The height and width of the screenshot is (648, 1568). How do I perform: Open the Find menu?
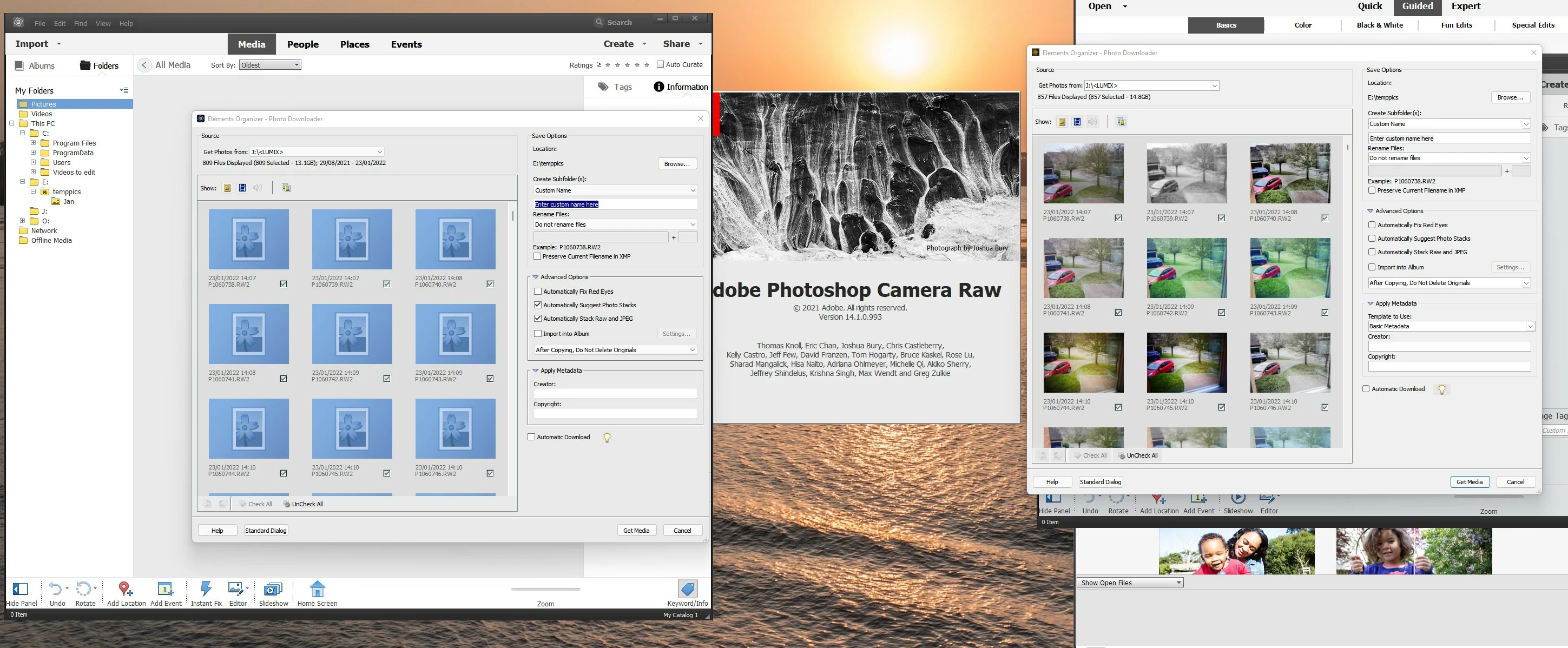coord(80,24)
